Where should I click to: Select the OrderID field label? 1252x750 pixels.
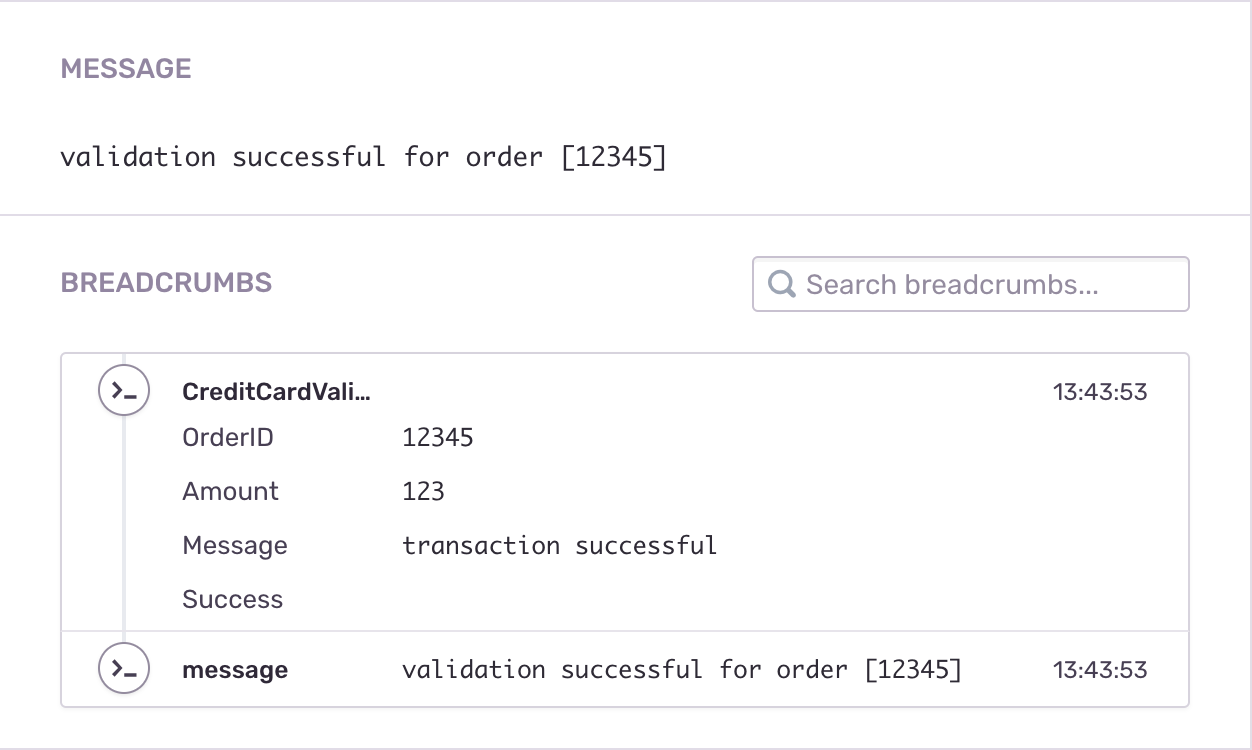pyautogui.click(x=227, y=438)
